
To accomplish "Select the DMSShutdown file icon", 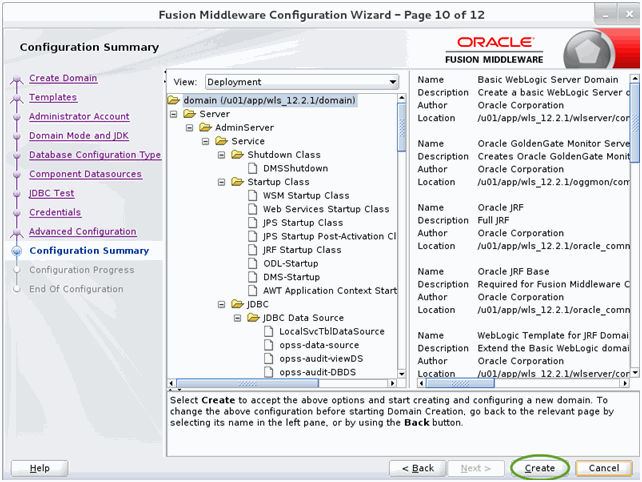I will coord(253,168).
